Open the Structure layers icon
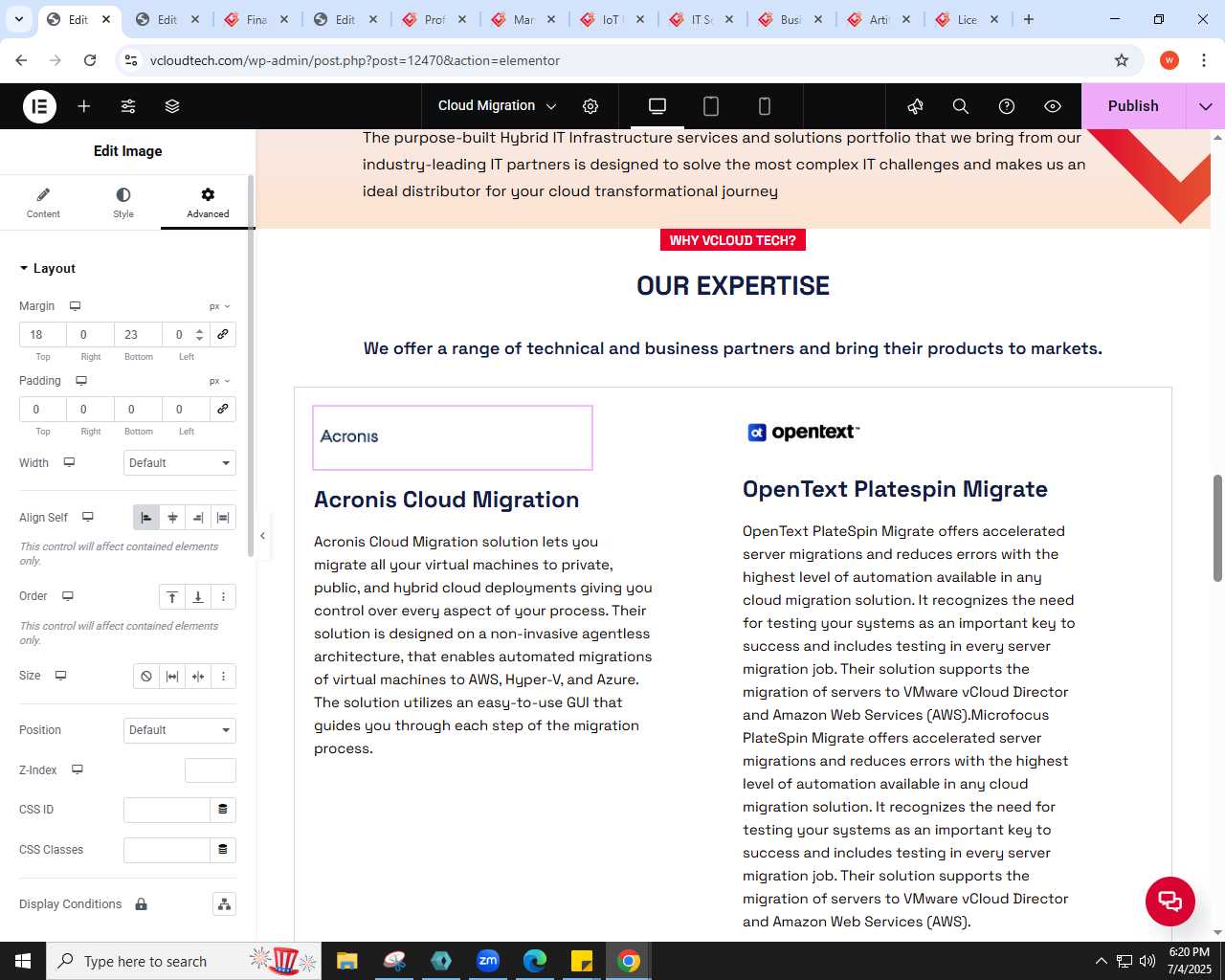 (172, 106)
